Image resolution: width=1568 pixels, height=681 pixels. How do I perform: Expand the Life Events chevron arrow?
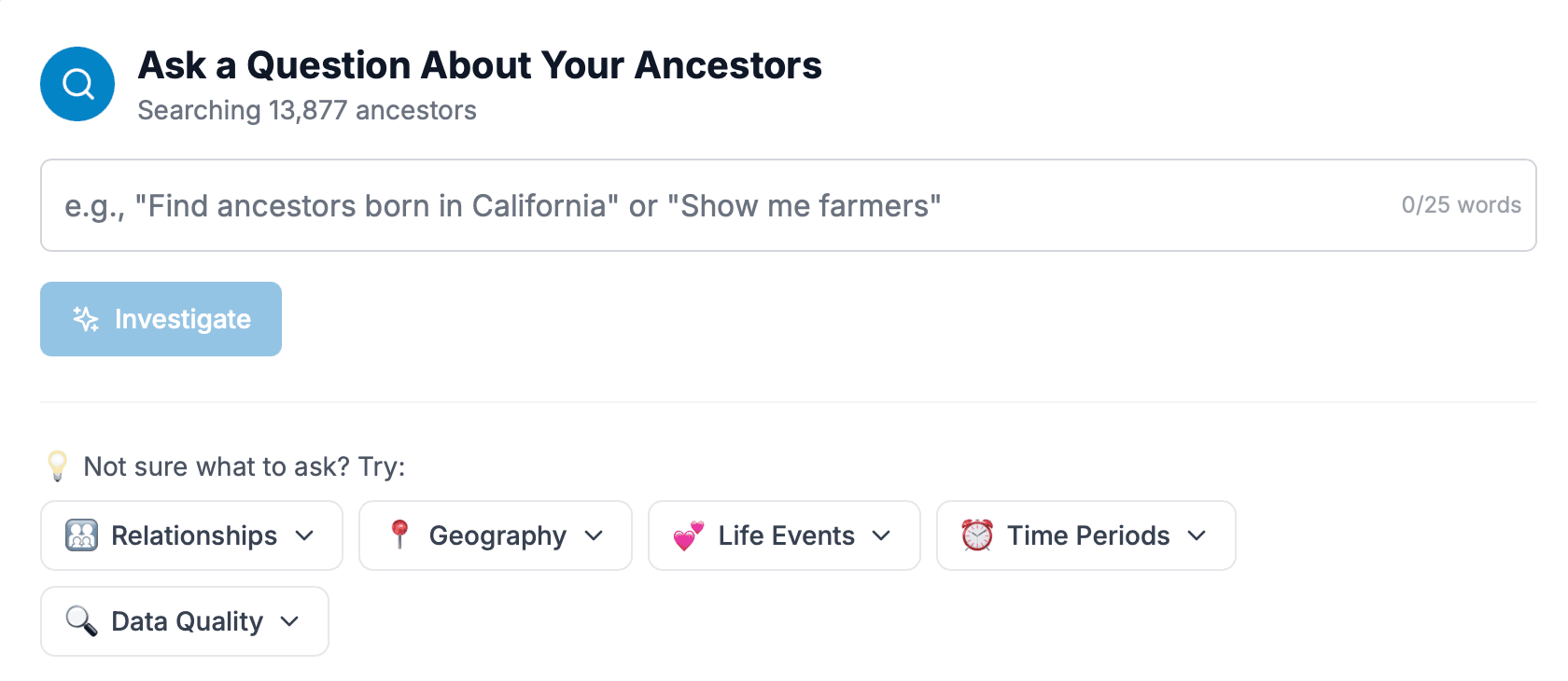click(x=881, y=535)
